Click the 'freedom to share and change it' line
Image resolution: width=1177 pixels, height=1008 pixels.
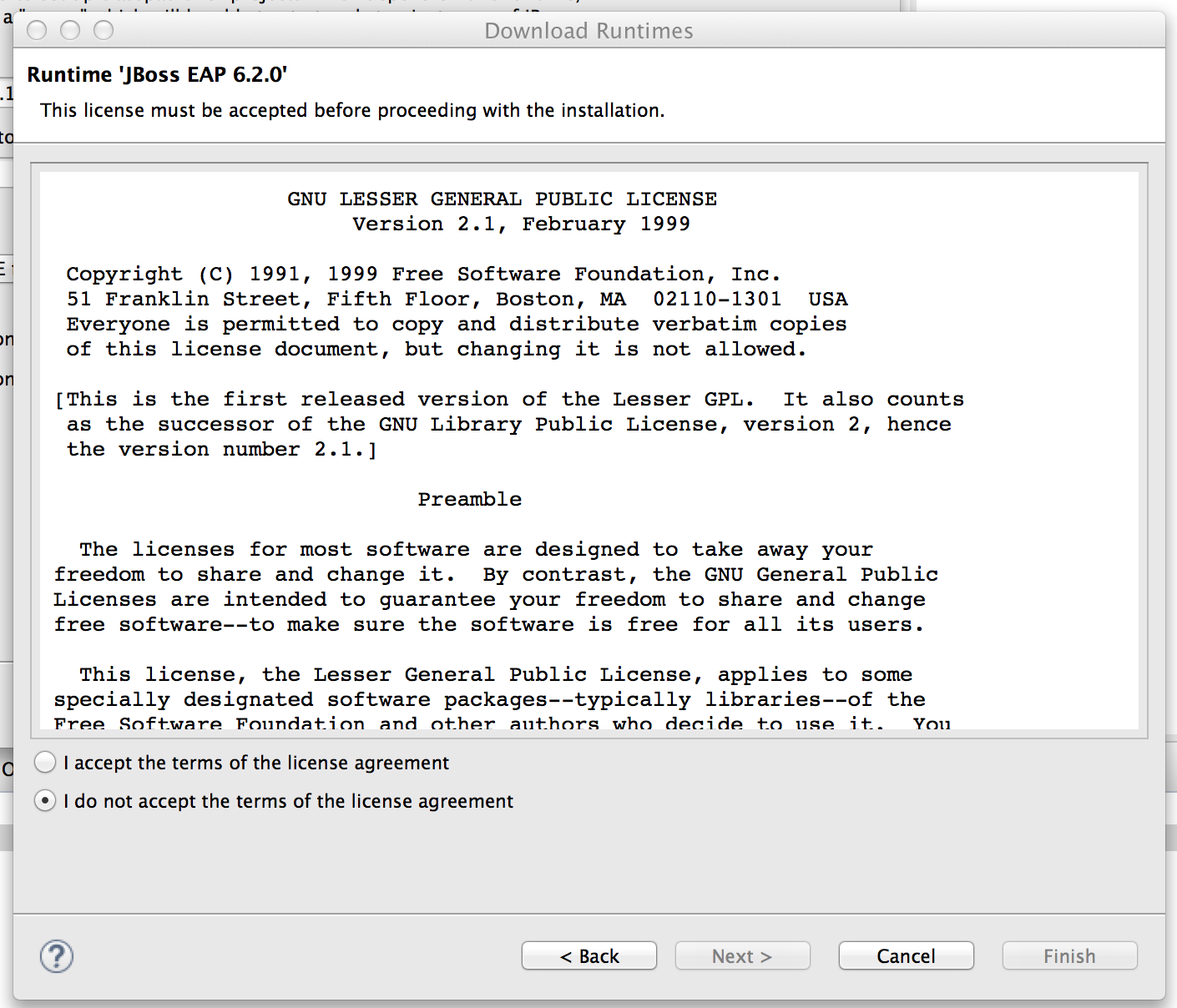(497, 575)
